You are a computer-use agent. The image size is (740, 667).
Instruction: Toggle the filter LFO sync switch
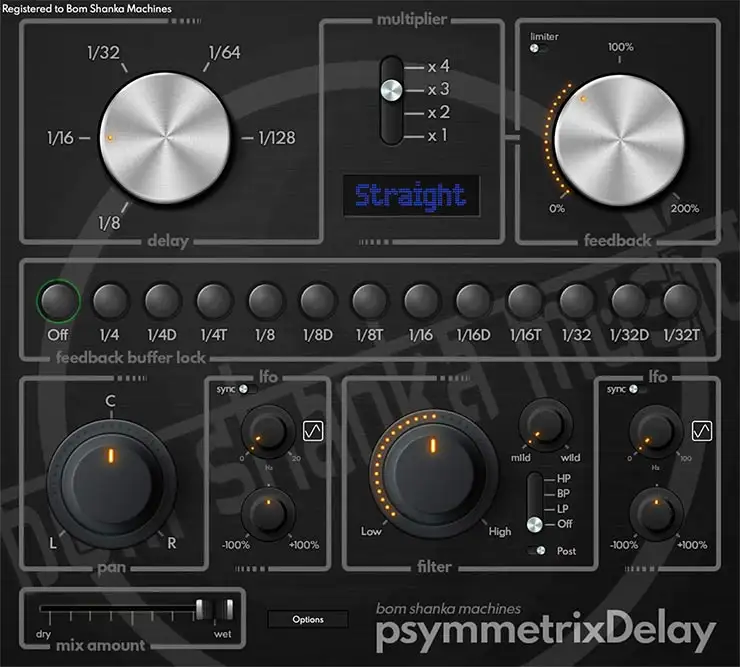[638, 389]
